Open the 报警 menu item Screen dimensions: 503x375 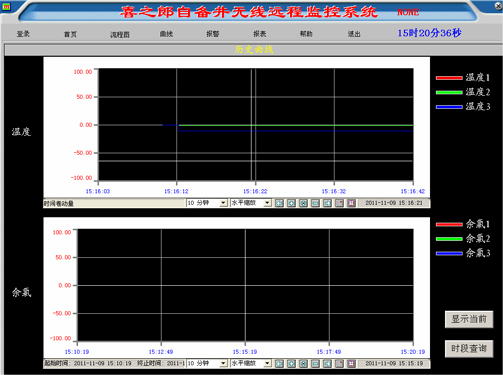tap(213, 34)
